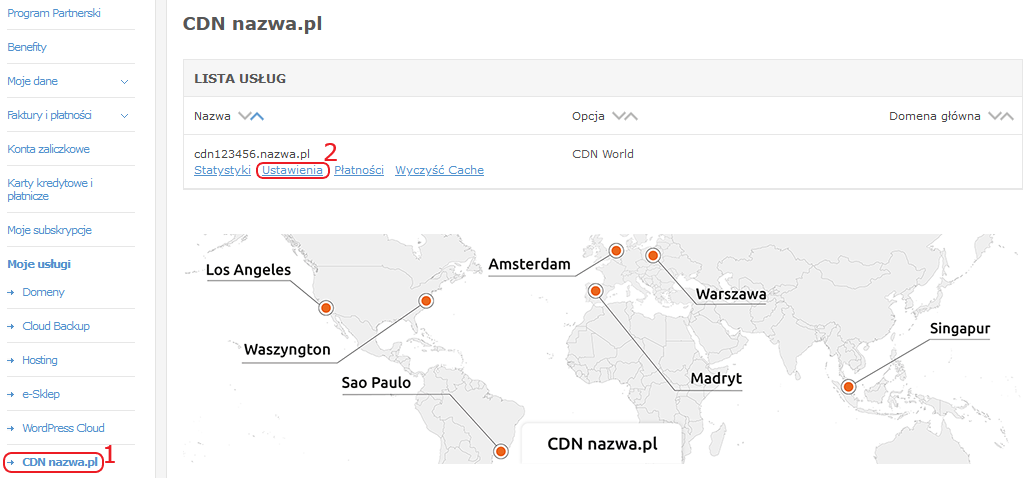Viewport: 1028px width, 478px height.
Task: Click Opcja column header
Action: (x=588, y=116)
